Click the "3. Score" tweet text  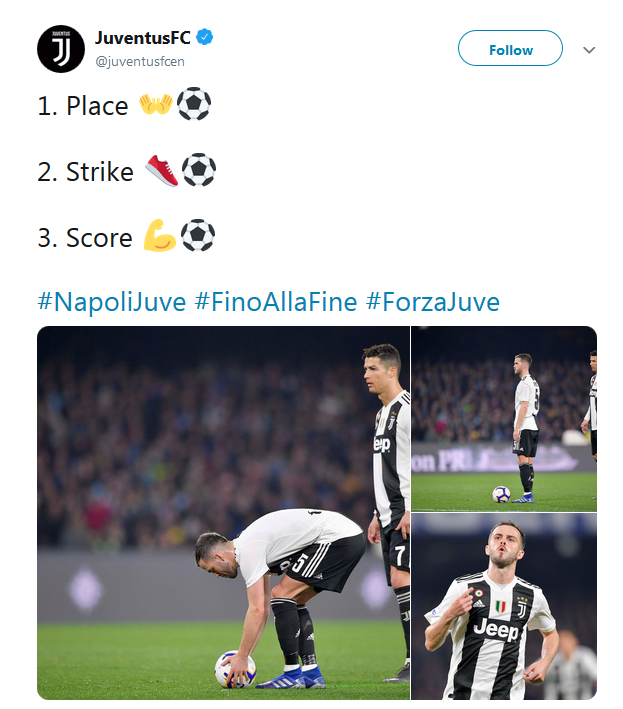click(85, 238)
